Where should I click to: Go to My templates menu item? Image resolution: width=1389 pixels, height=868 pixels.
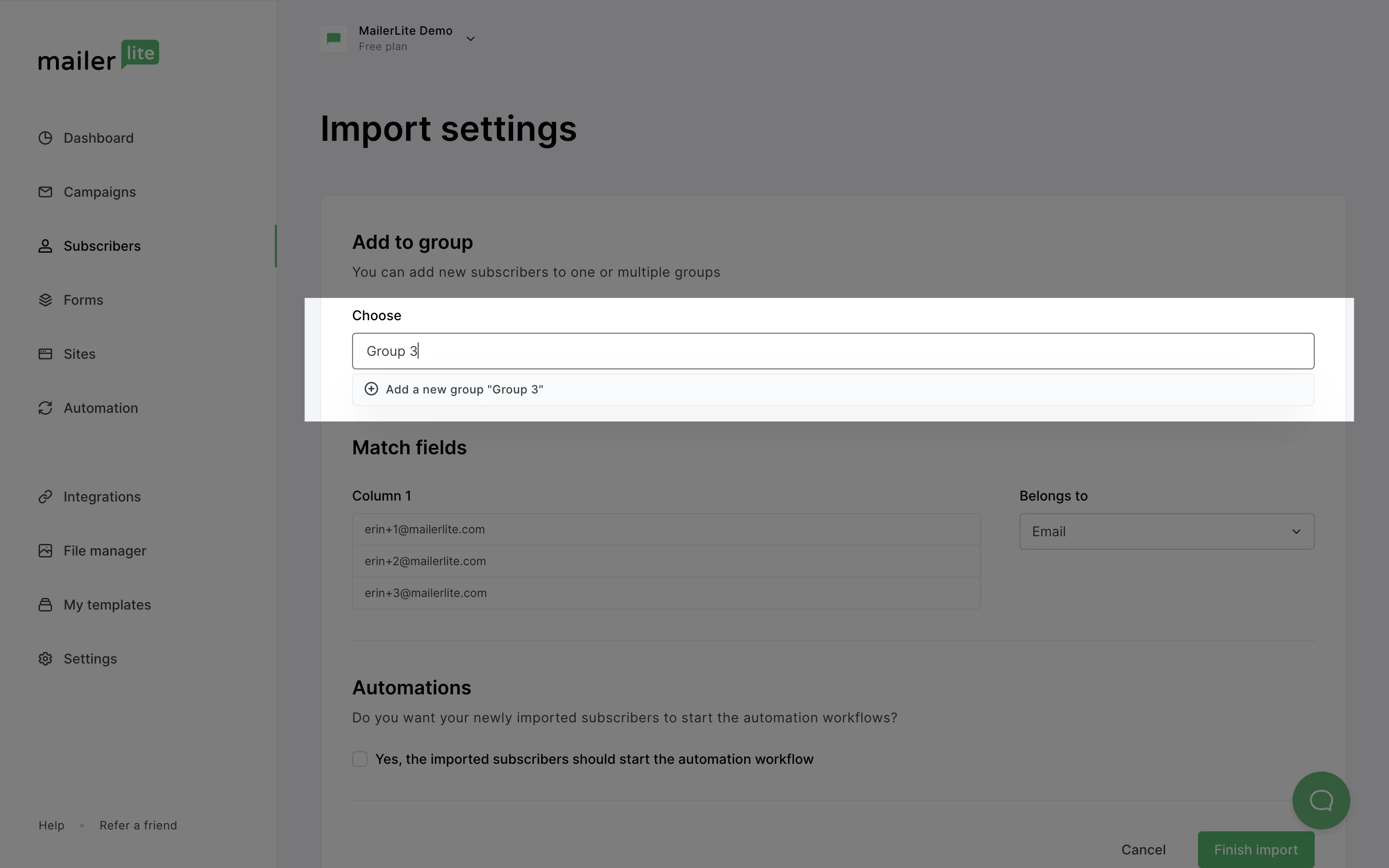(x=107, y=605)
